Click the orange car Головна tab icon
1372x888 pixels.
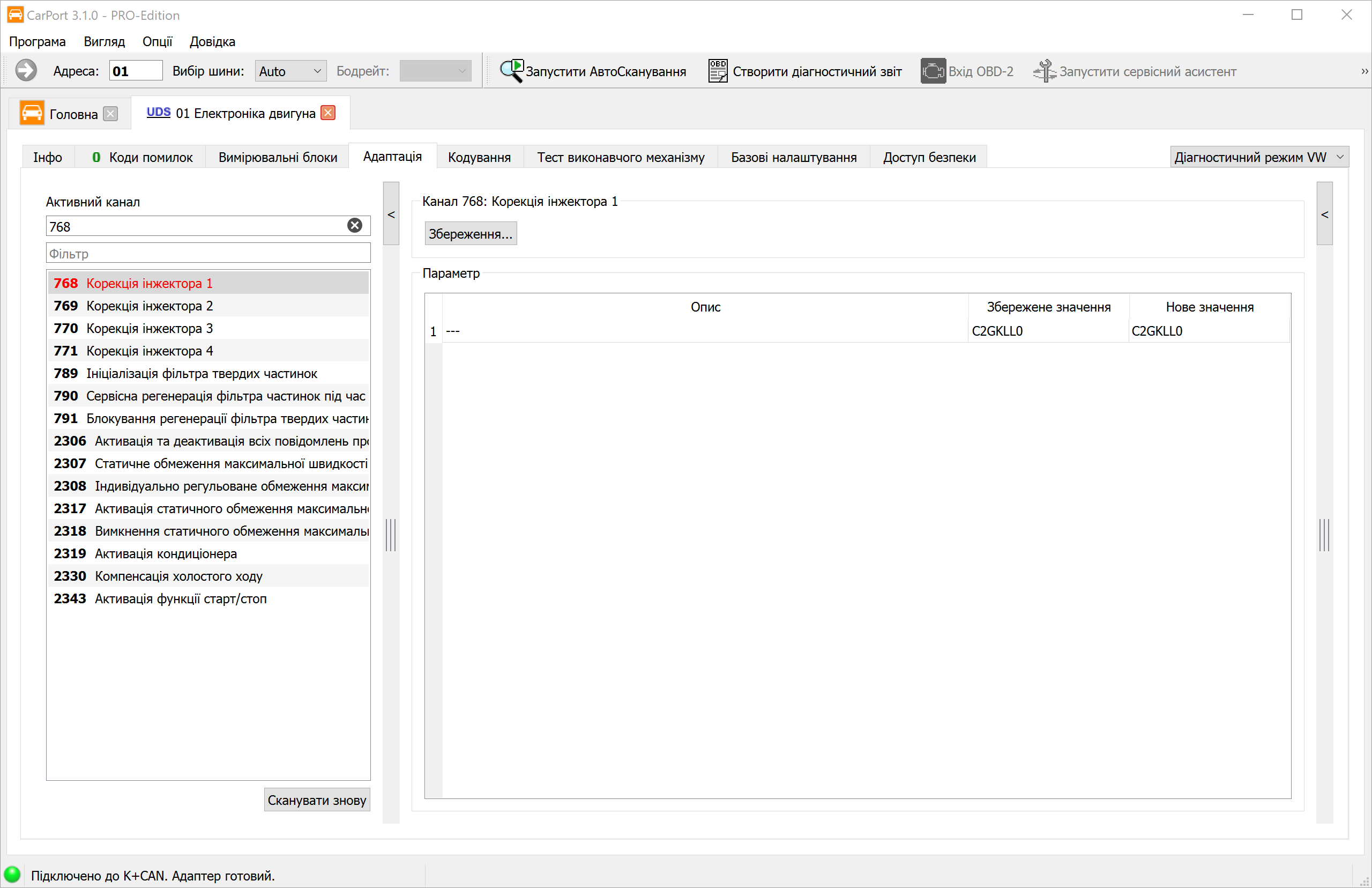32,113
